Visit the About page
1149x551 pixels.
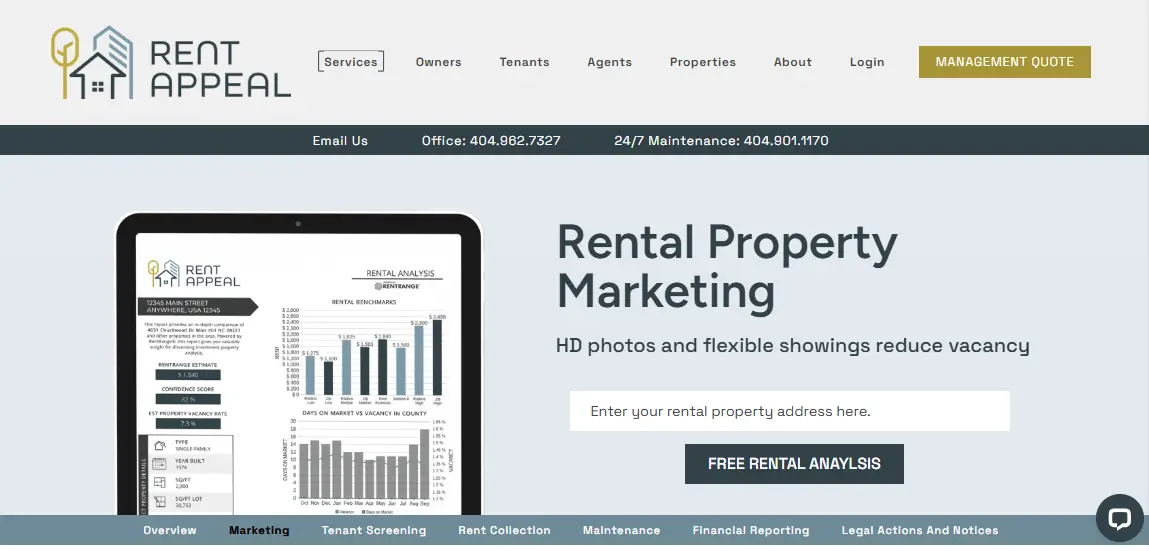click(793, 62)
